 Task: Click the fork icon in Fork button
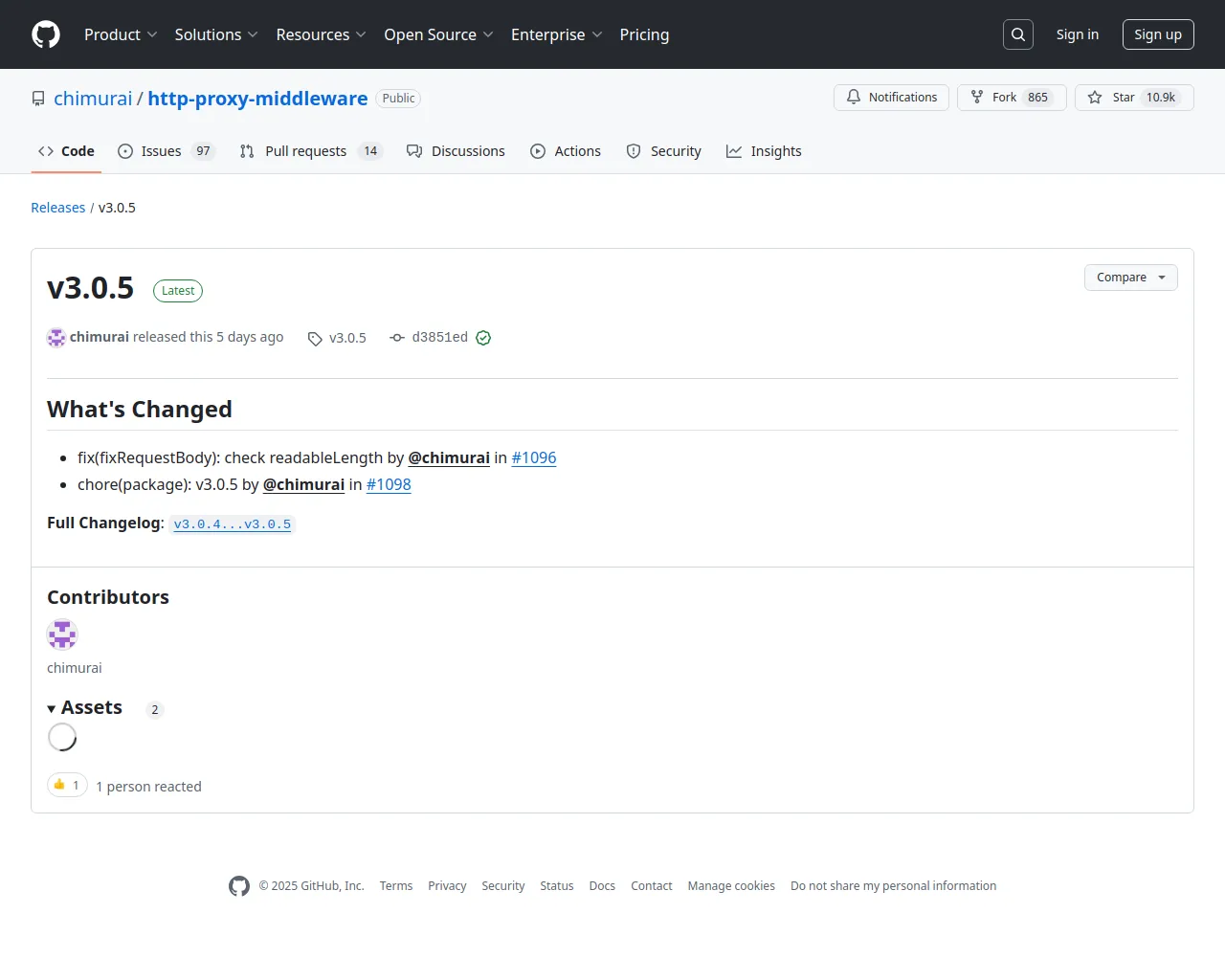977,97
